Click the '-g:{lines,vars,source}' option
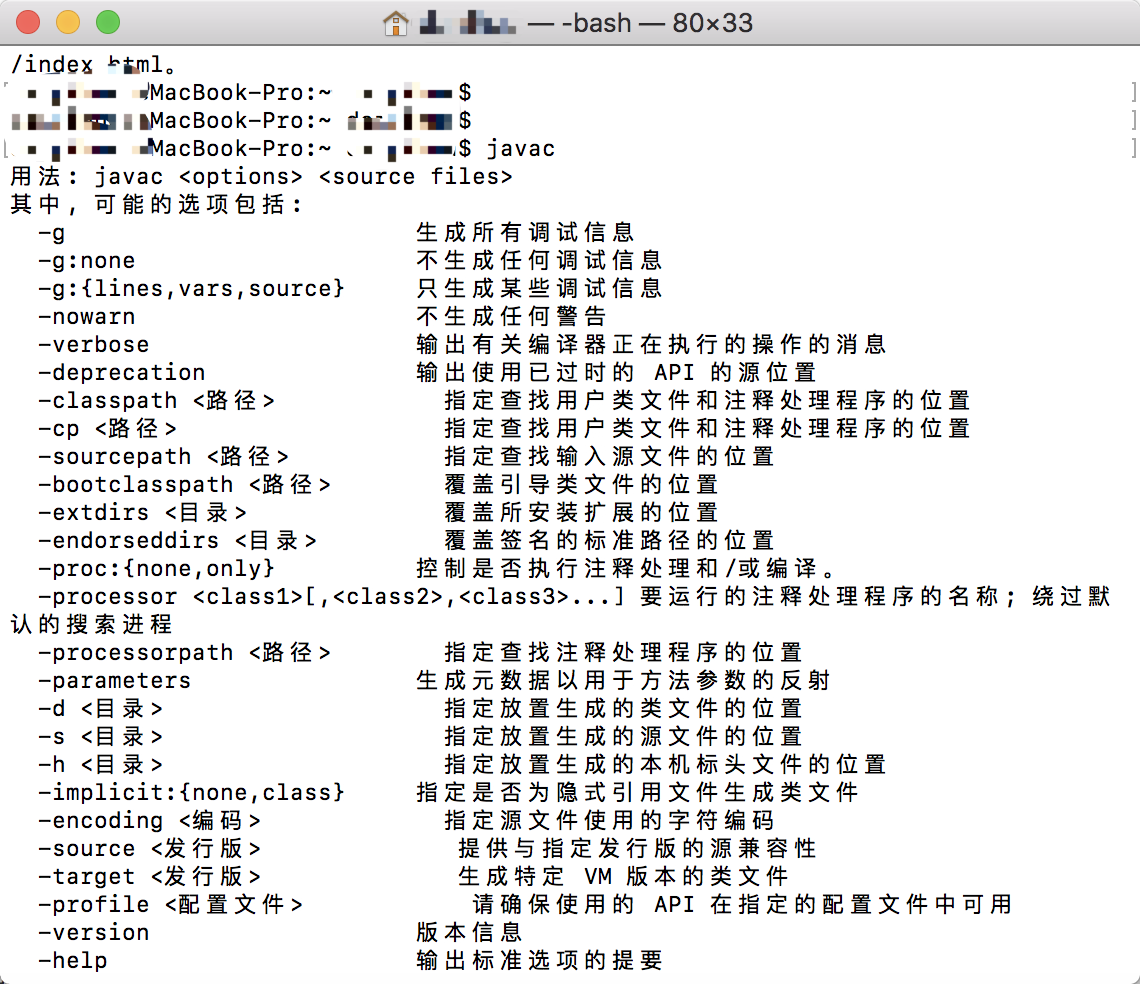The image size is (1140, 984). tap(191, 289)
